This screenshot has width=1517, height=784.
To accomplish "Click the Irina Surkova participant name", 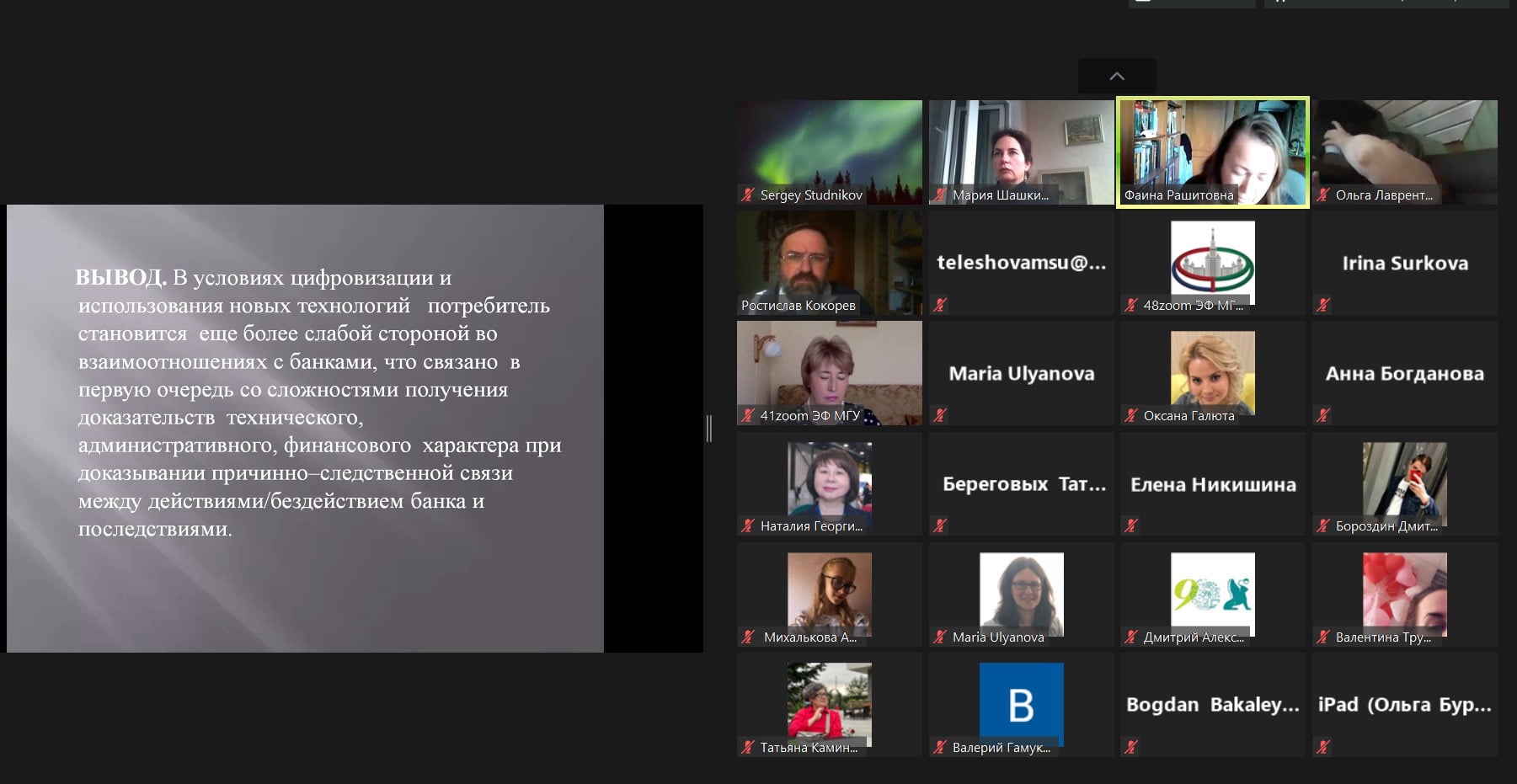I will point(1405,263).
